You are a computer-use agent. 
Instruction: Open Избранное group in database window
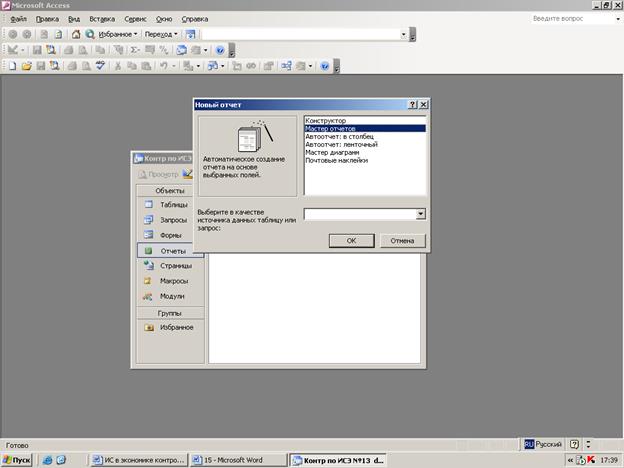coord(170,328)
